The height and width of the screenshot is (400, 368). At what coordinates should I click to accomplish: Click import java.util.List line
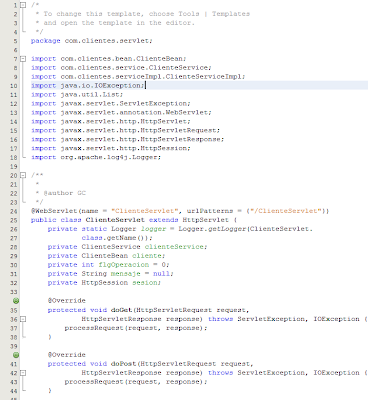coord(77,95)
